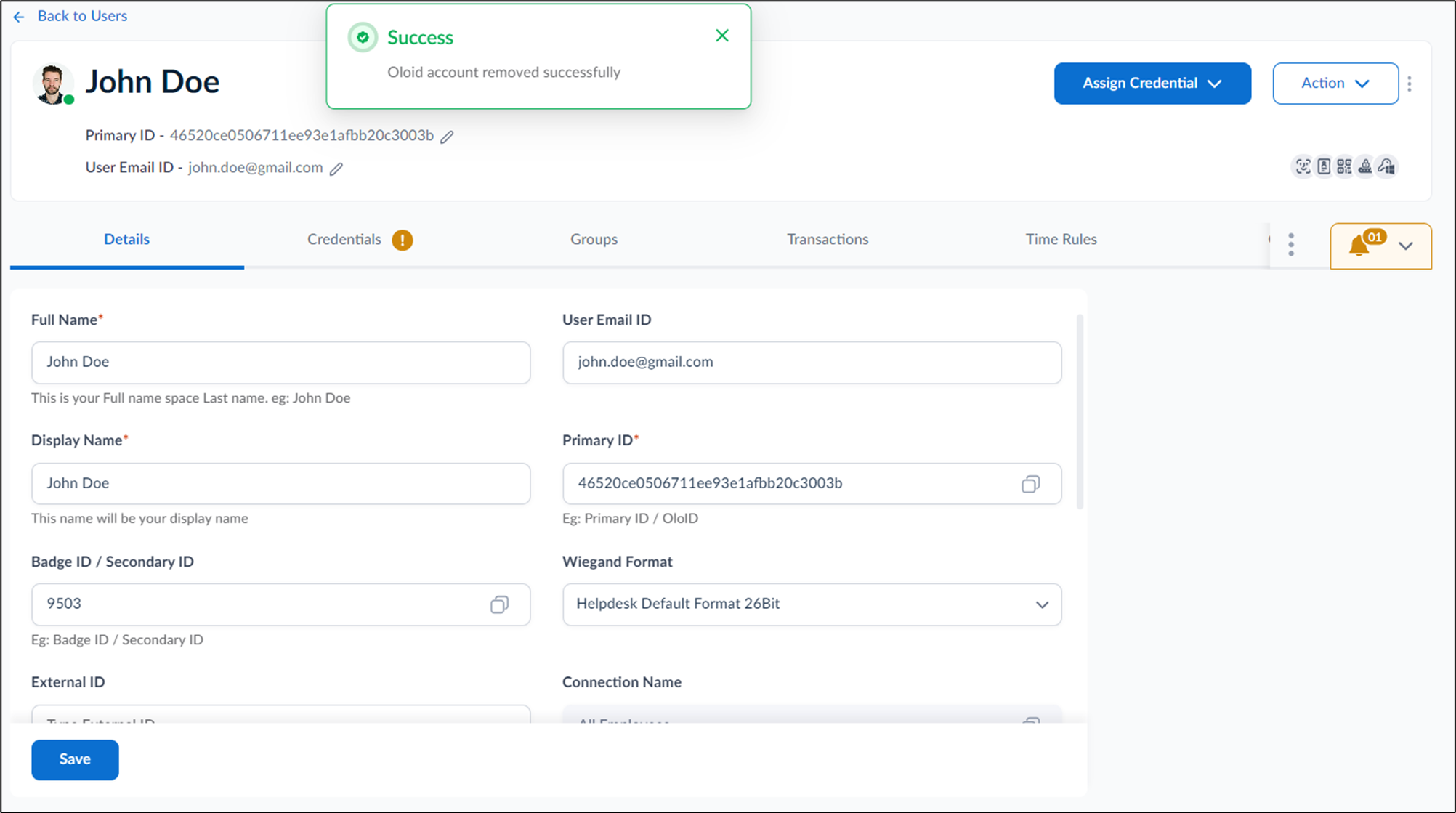This screenshot has height=813, width=1456.
Task: Switch to the Details tab
Action: click(126, 239)
